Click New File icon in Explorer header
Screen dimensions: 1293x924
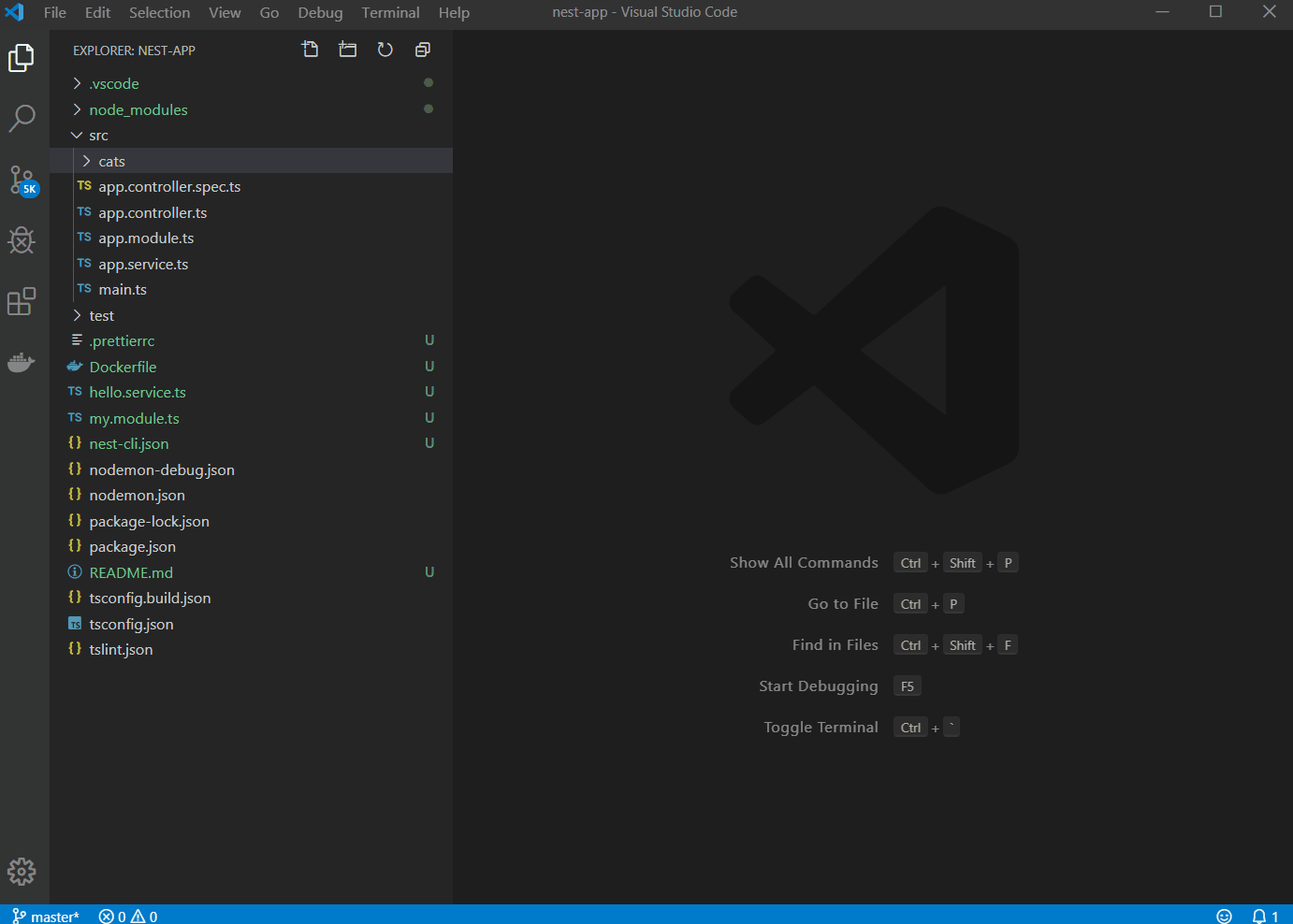click(x=310, y=50)
